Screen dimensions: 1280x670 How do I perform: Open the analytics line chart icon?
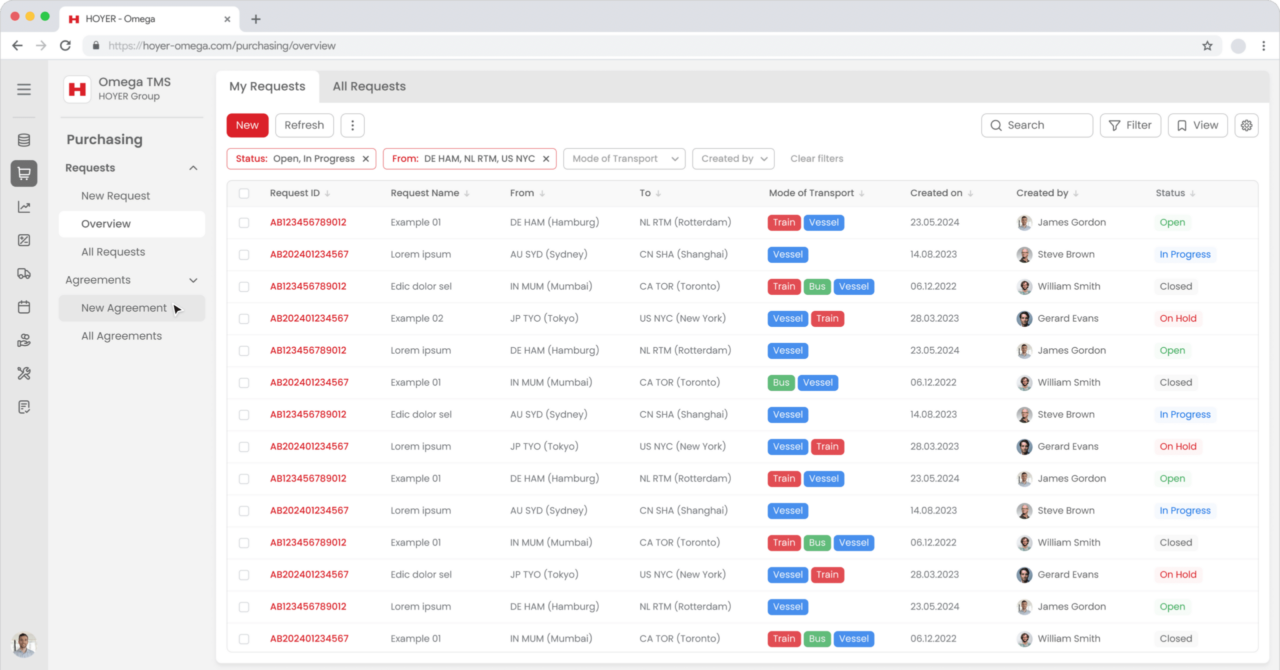24,207
